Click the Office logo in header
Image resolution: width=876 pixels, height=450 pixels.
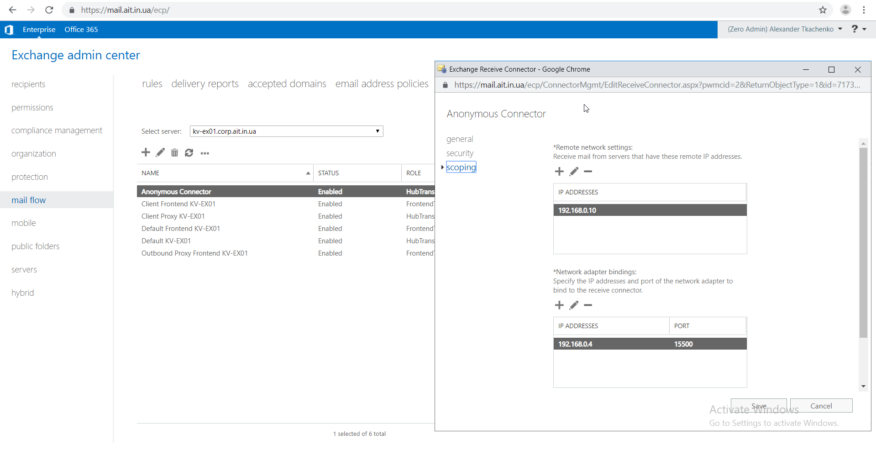point(8,30)
